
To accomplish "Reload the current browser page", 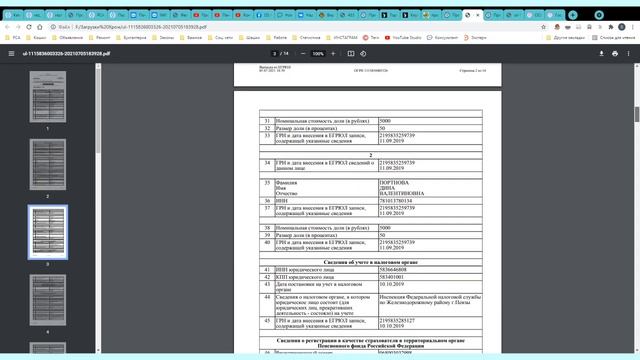I will pos(29,27).
